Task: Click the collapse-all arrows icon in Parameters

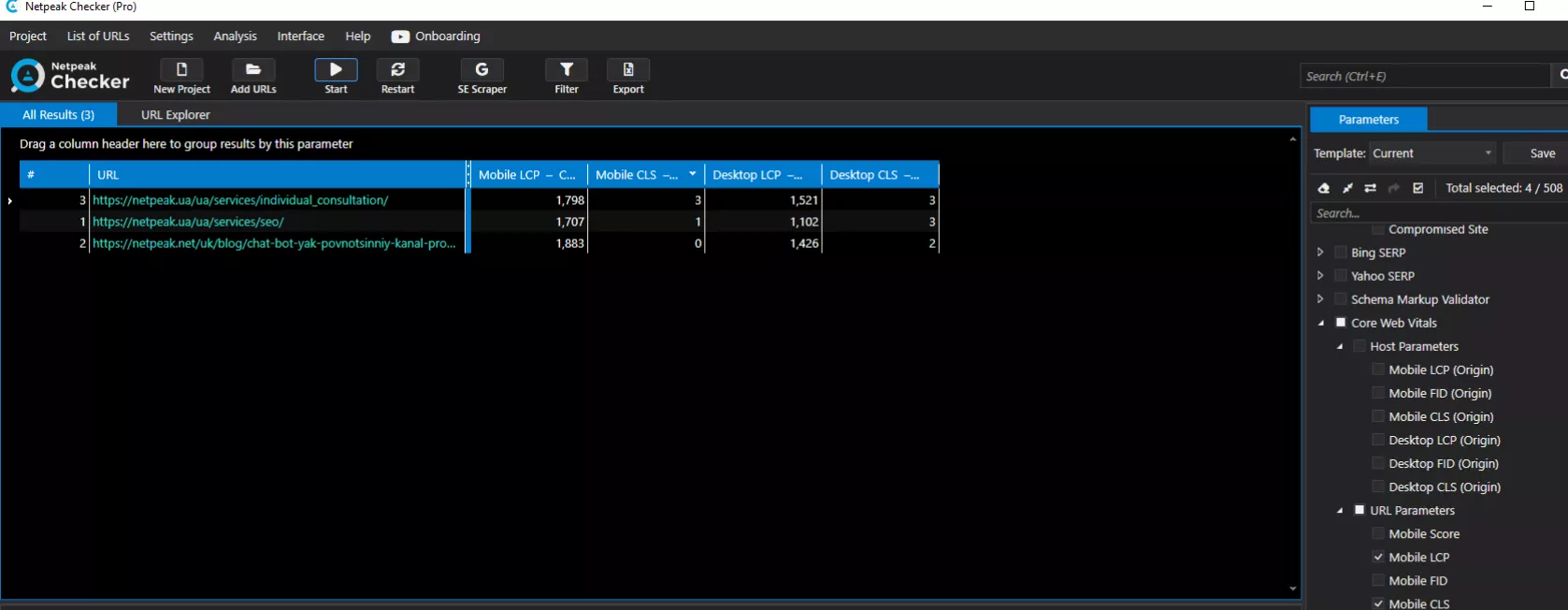Action: (x=1347, y=188)
